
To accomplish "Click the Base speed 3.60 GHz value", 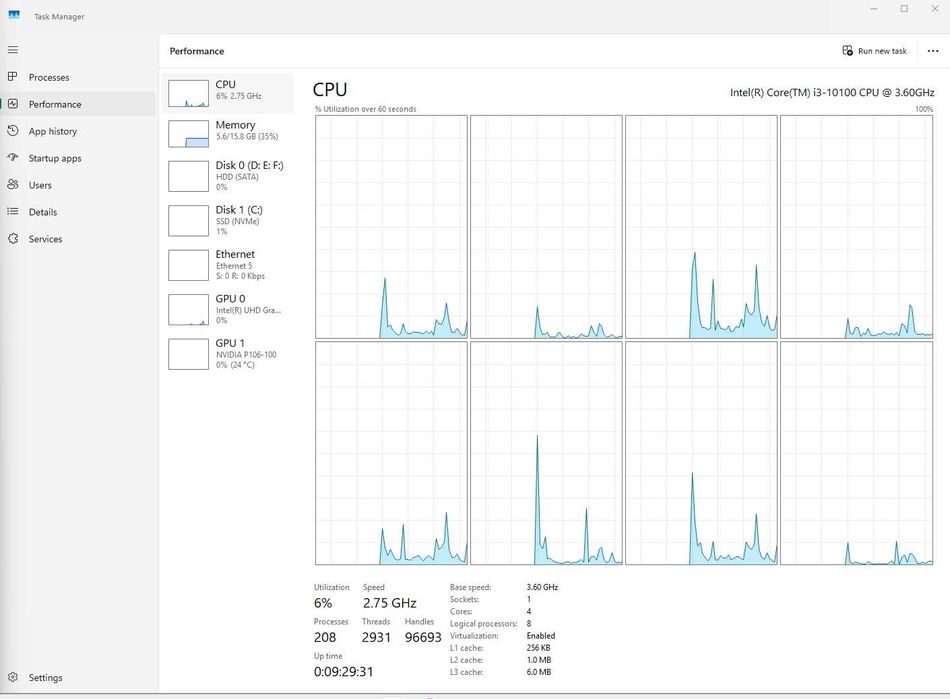I will pos(542,587).
